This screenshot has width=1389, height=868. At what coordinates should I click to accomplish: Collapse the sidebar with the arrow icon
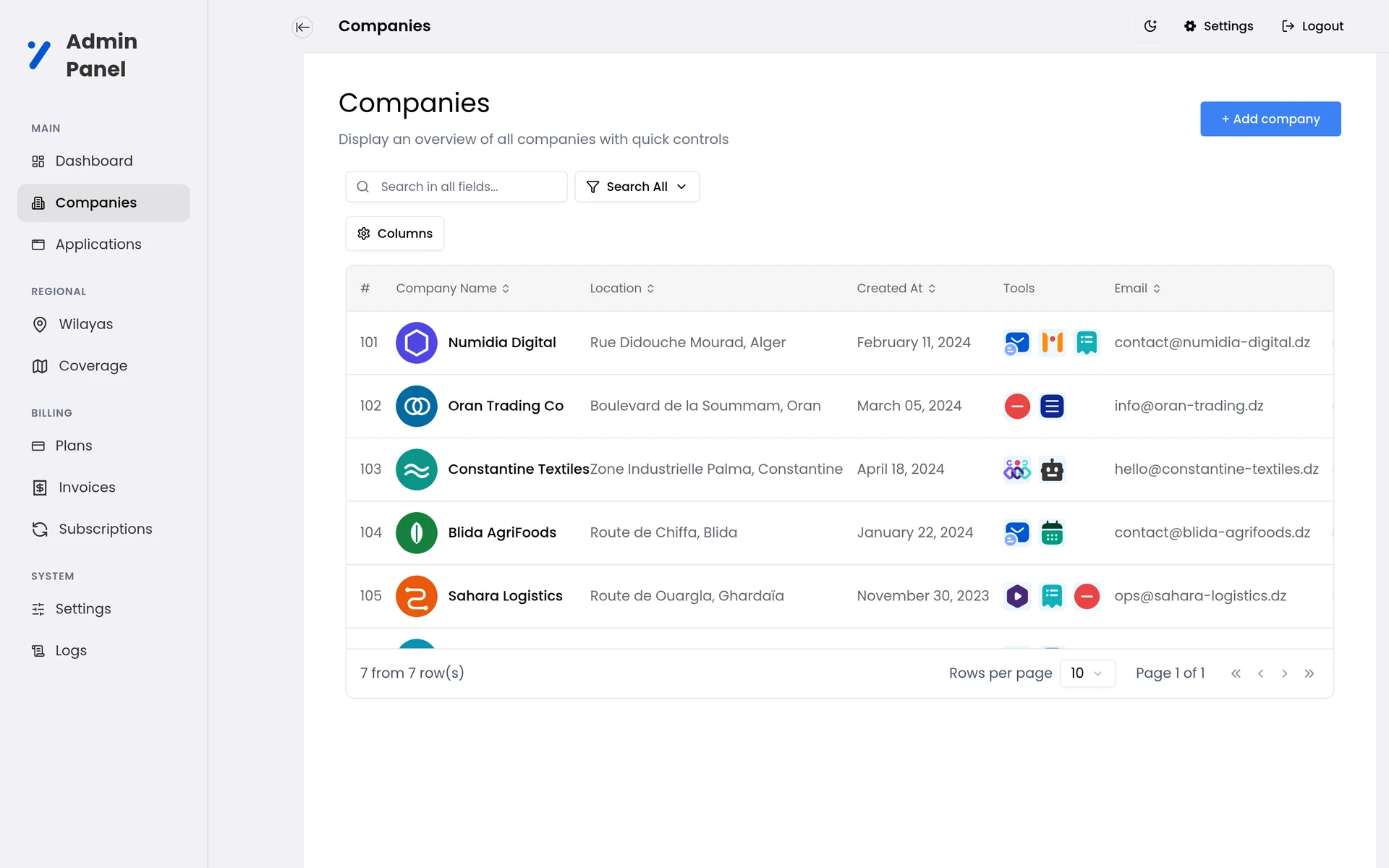(302, 27)
